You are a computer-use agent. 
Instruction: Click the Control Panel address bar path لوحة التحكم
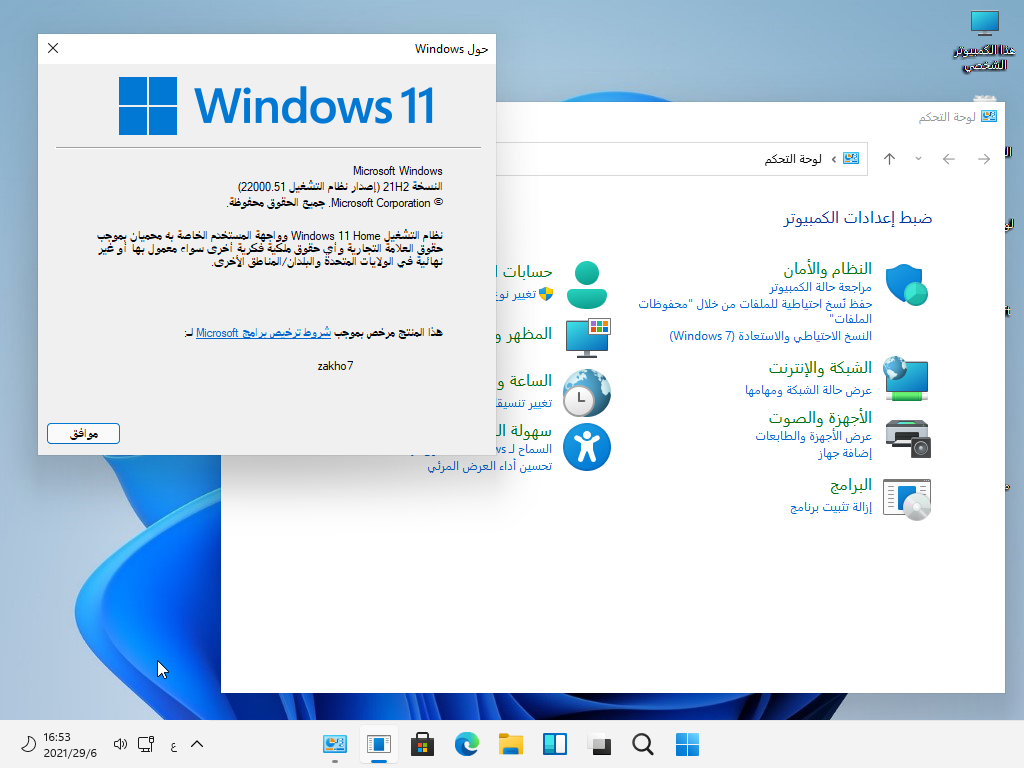click(793, 159)
